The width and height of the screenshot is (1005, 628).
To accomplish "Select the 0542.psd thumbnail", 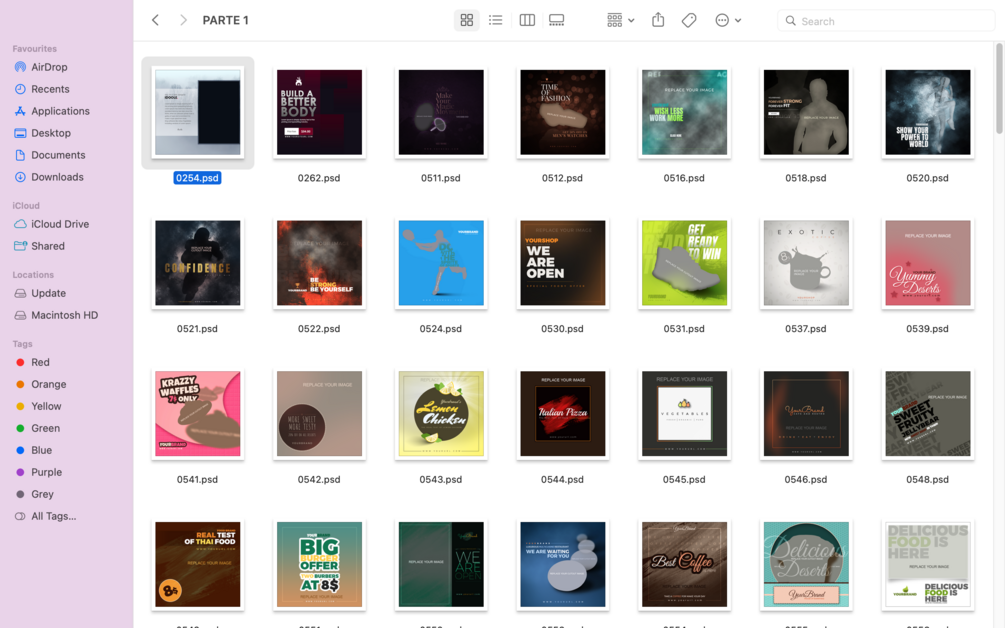I will [x=319, y=413].
